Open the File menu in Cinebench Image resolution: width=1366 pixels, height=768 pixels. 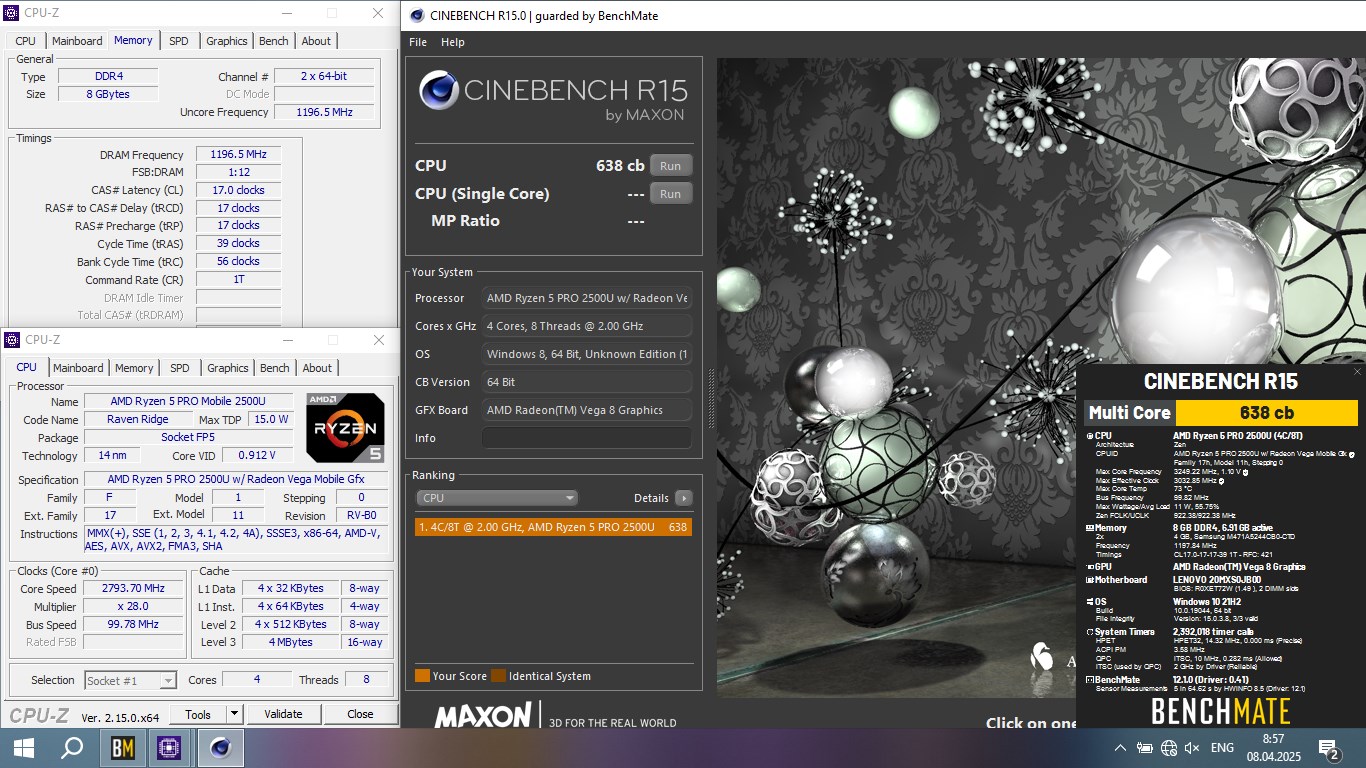tap(418, 42)
